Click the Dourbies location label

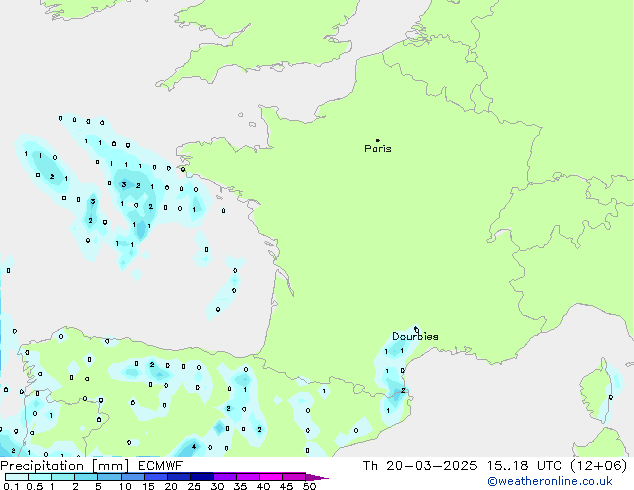415,336
